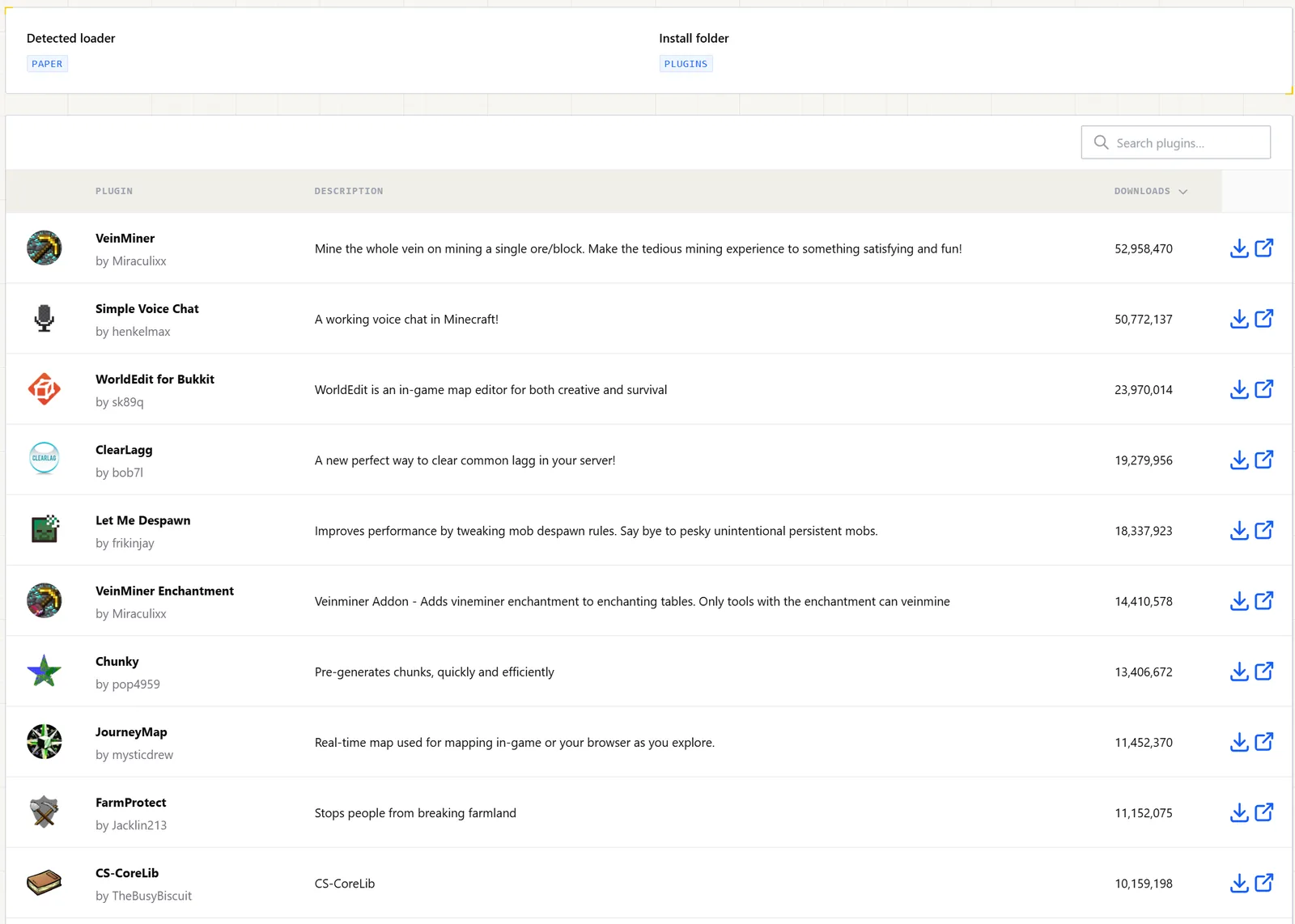The width and height of the screenshot is (1295, 924).
Task: Click VeinMiner Enchantment pickaxe thumbnail
Action: point(45,600)
